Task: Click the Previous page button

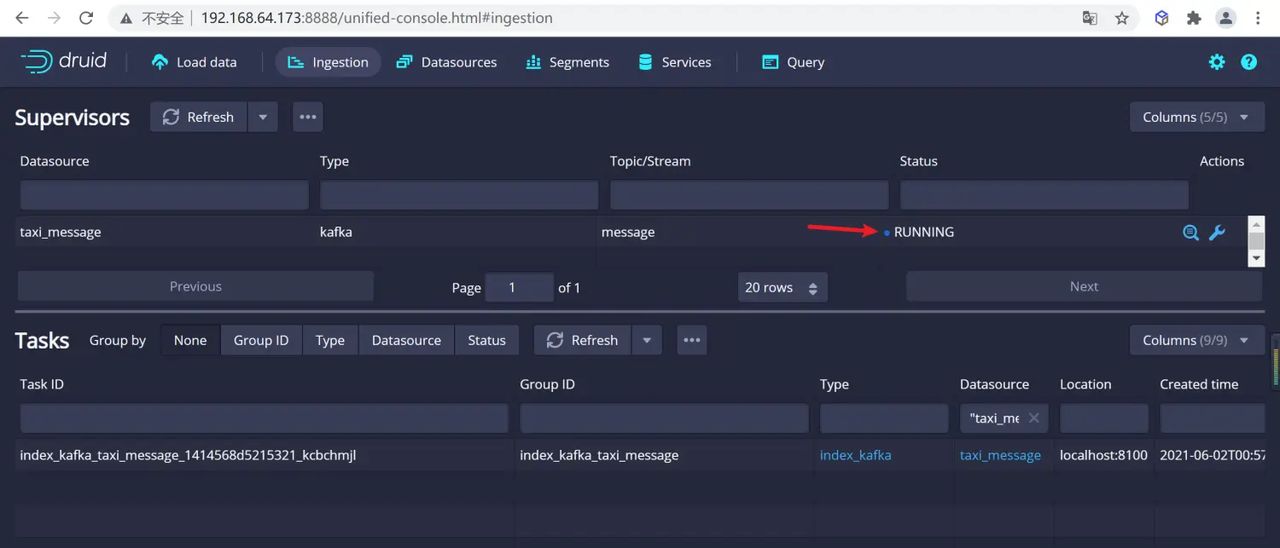Action: (196, 286)
